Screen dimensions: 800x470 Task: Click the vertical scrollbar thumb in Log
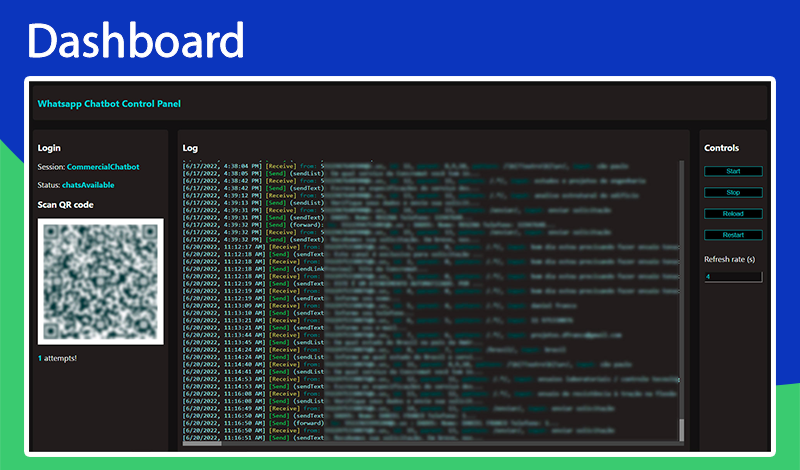pos(681,430)
